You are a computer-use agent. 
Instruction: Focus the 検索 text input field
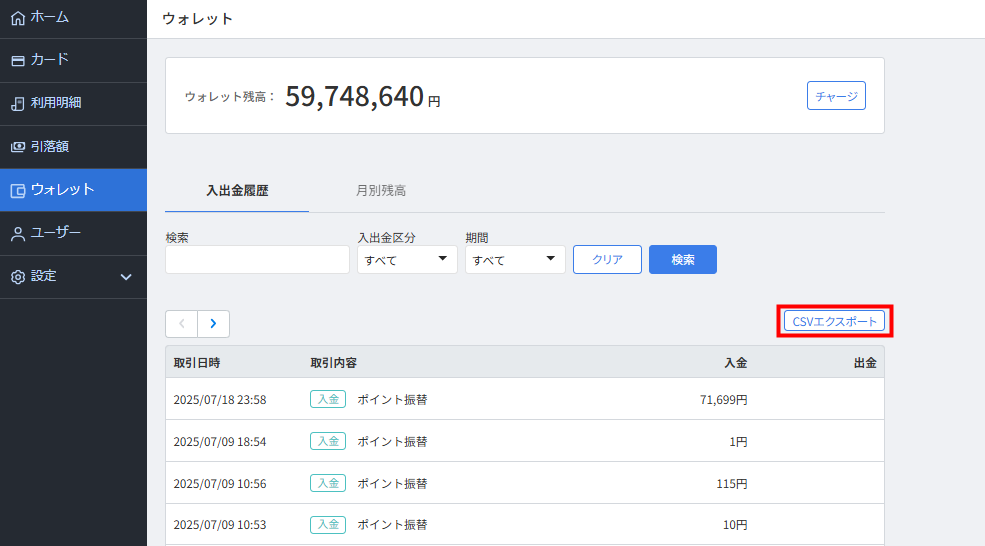click(x=257, y=259)
